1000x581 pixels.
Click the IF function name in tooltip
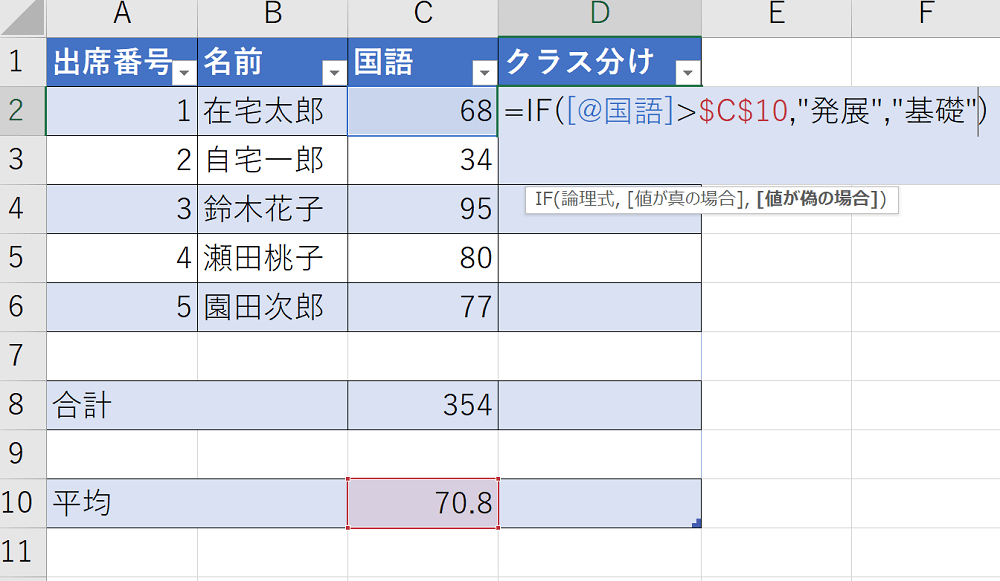pos(543,200)
